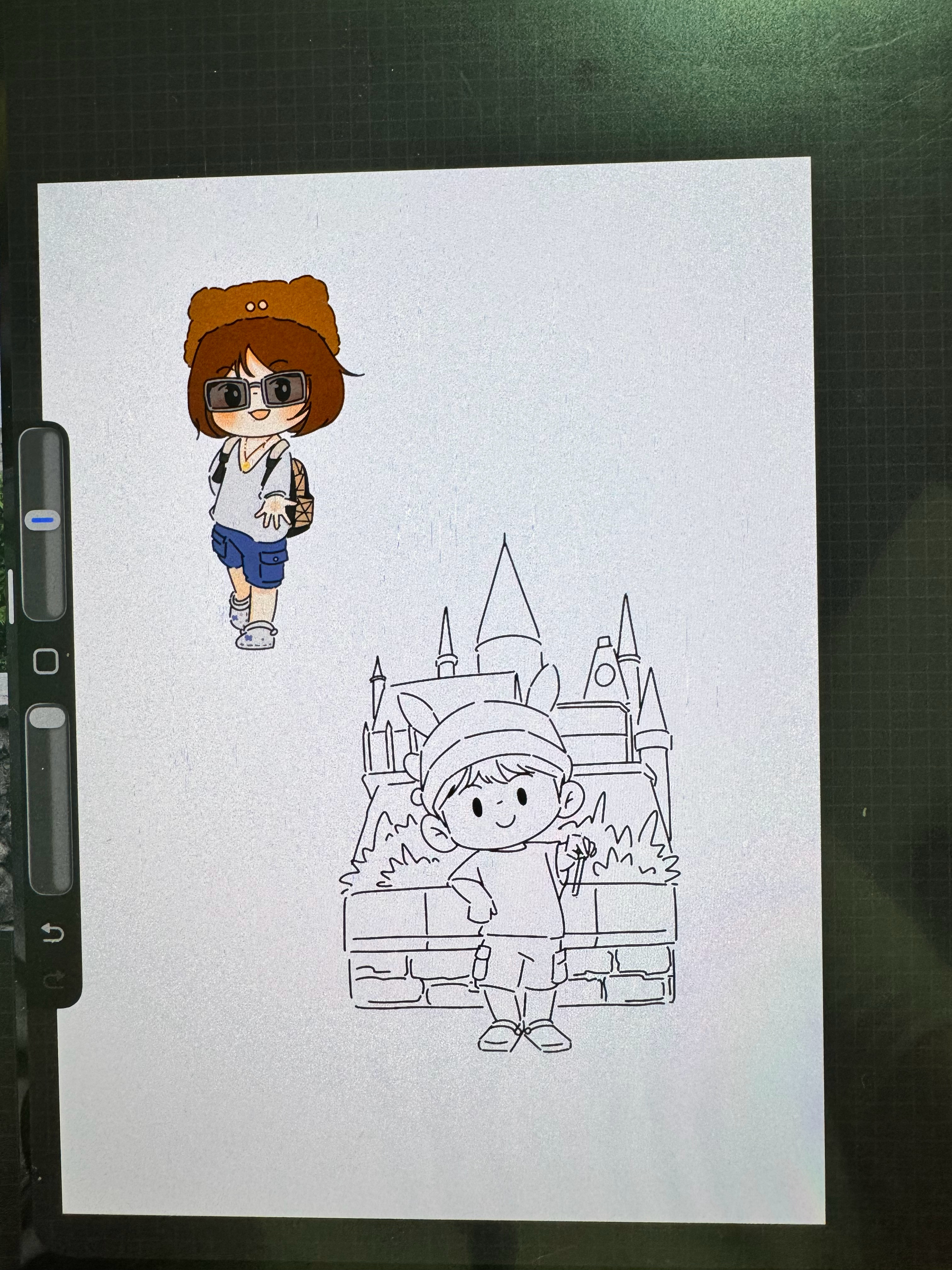
Task: Tap the dimmed redo arrow in the sidebar
Action: pyautogui.click(x=54, y=979)
